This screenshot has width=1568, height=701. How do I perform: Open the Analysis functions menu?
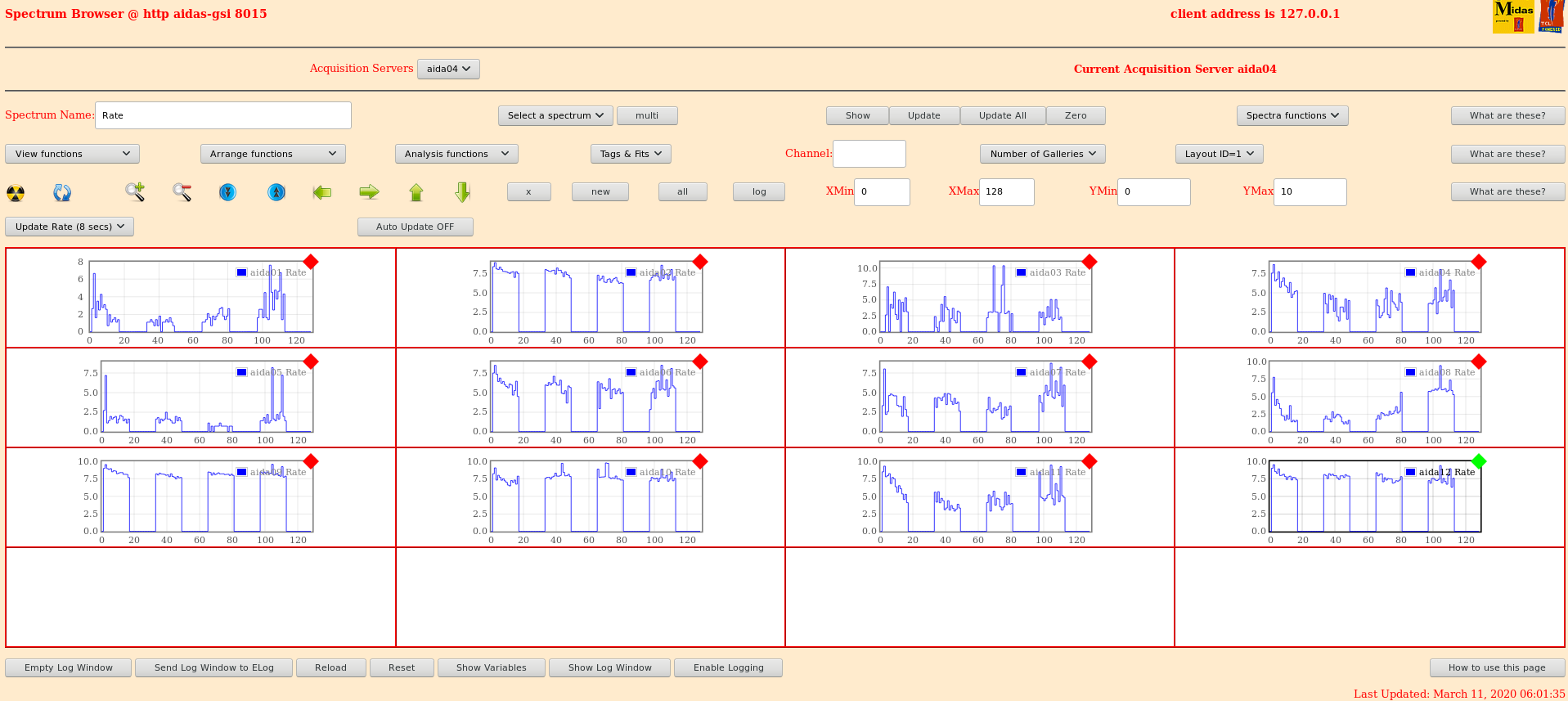click(456, 154)
